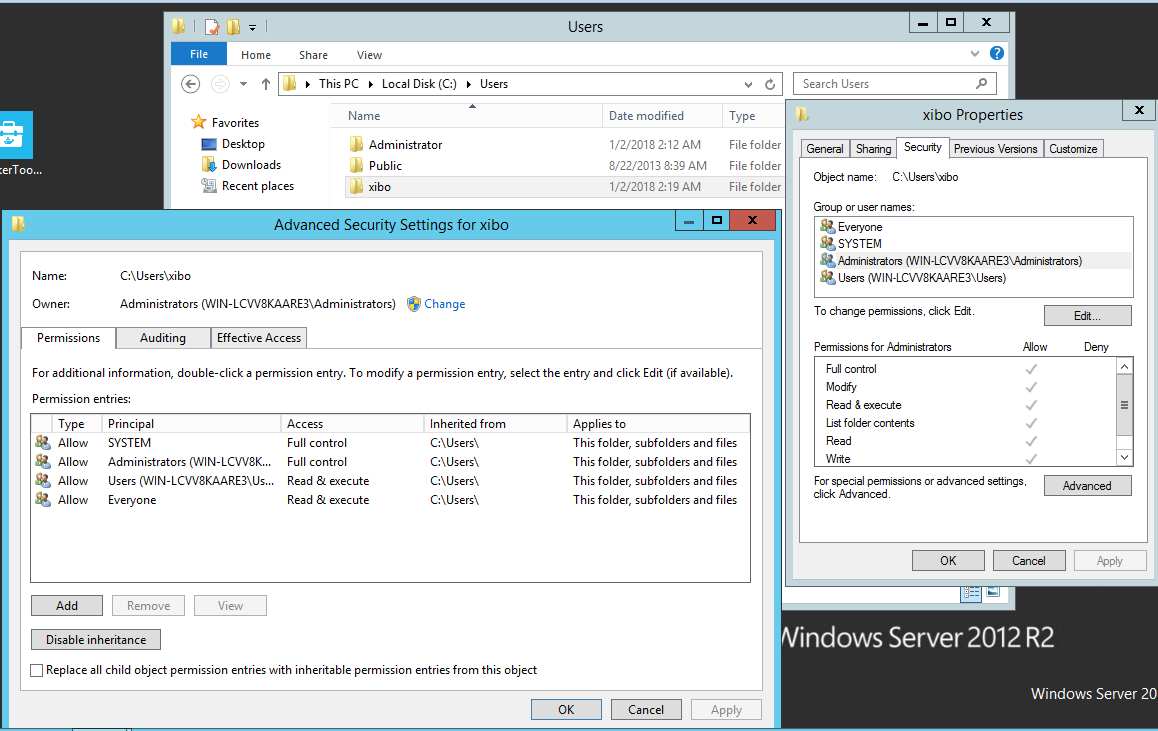Expand the address bar path dropdown arrow
Image resolution: width=1158 pixels, height=731 pixels.
pos(748,84)
